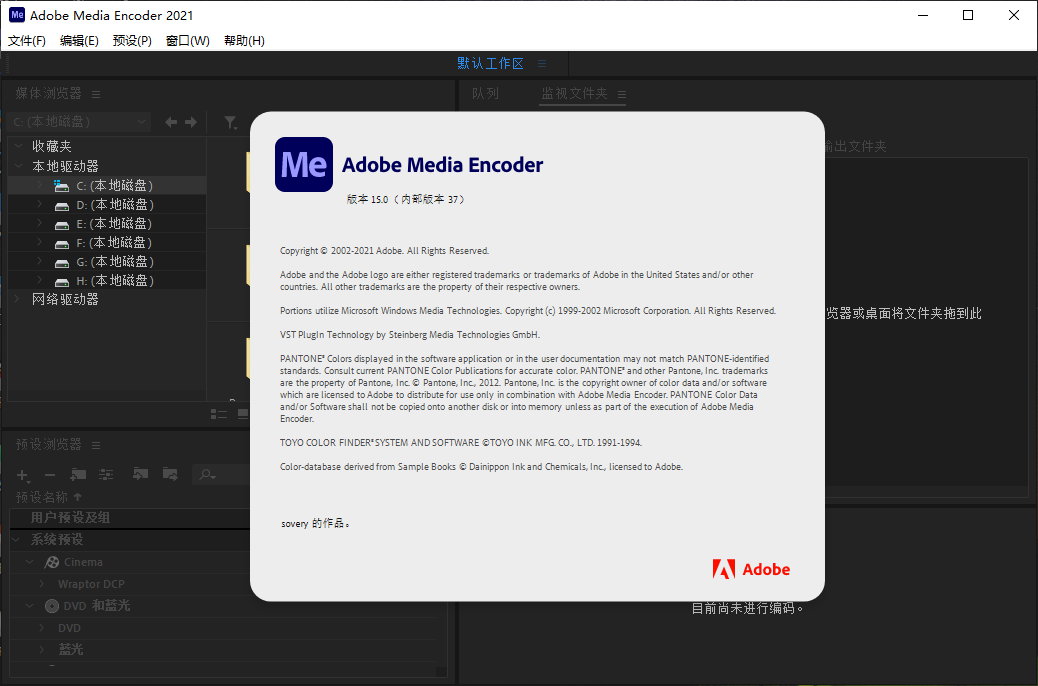Open preset settings sliders icon
This screenshot has width=1038, height=686.
pyautogui.click(x=106, y=474)
